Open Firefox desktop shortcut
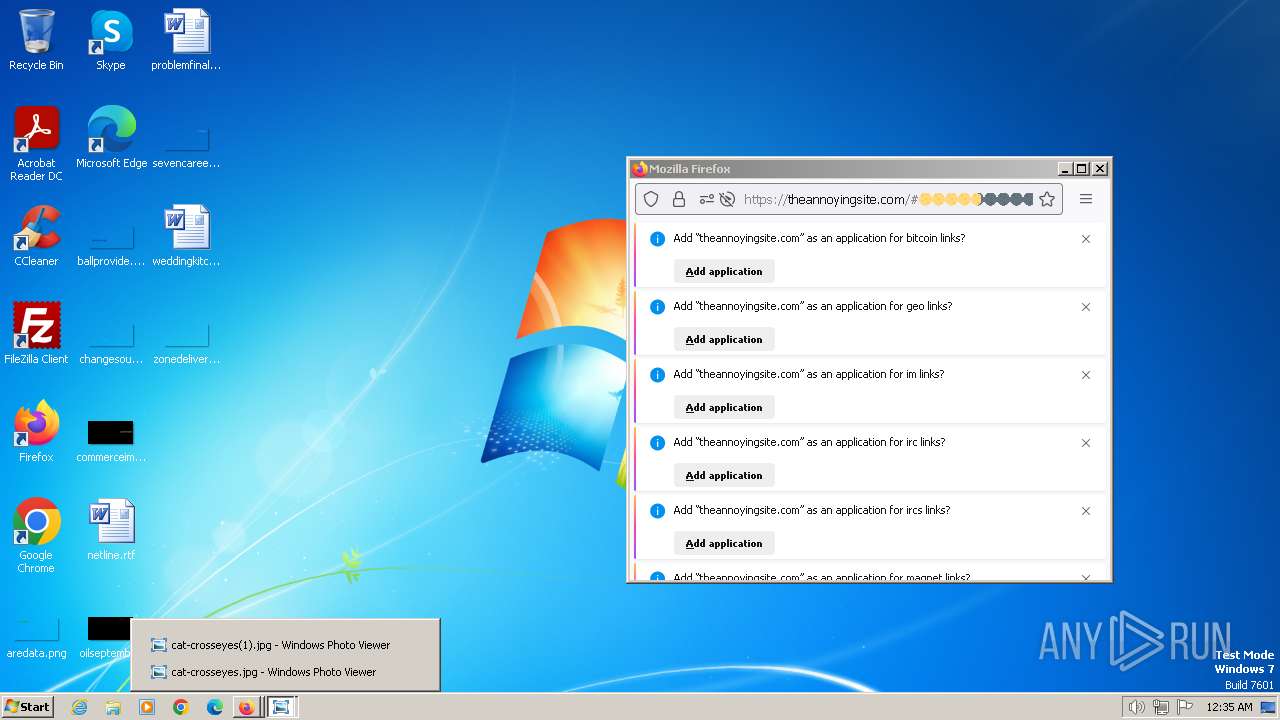Screen dimensions: 1280x720 click(x=36, y=432)
